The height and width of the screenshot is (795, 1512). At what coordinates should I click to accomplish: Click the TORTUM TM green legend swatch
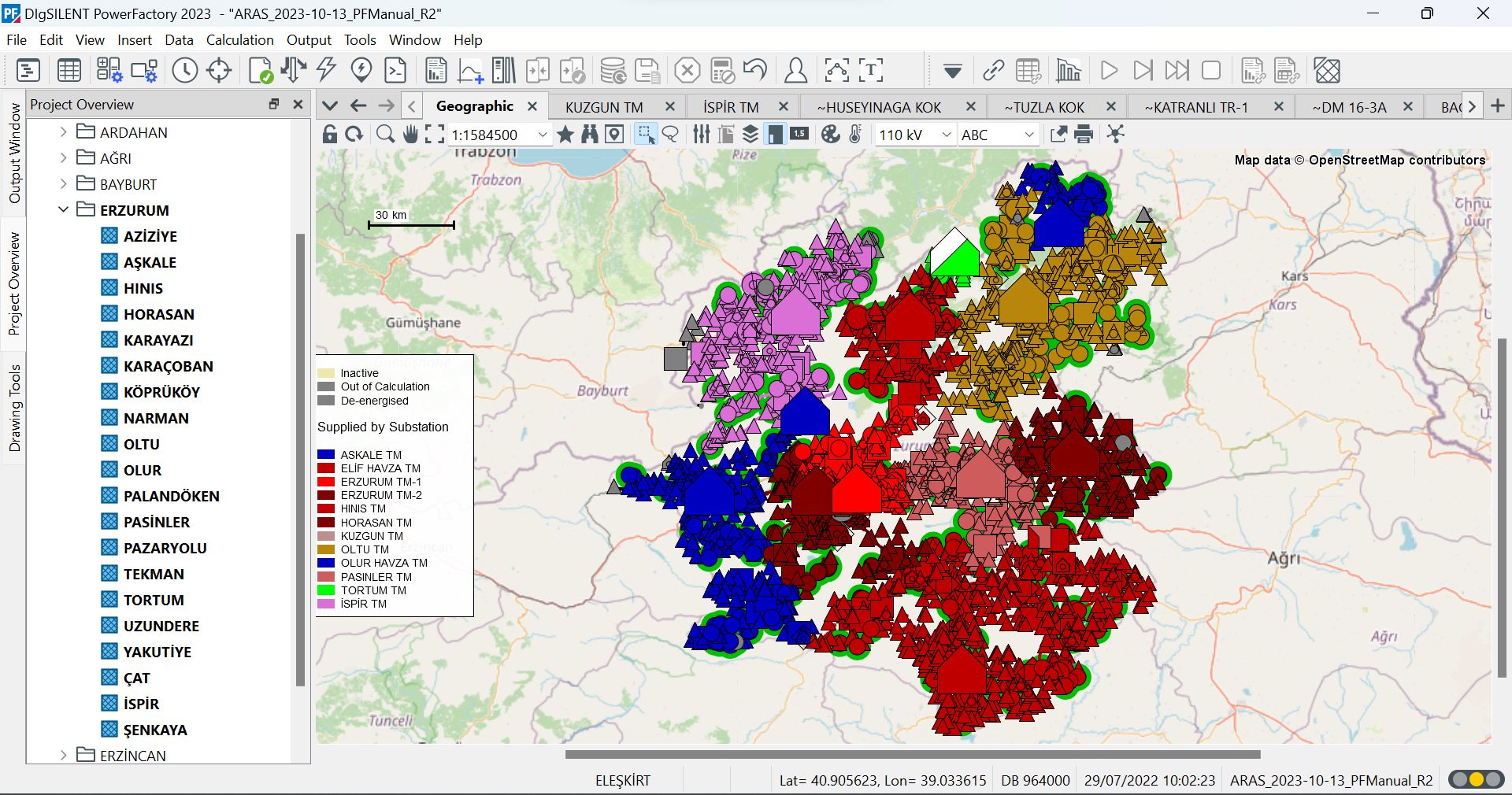coord(326,590)
